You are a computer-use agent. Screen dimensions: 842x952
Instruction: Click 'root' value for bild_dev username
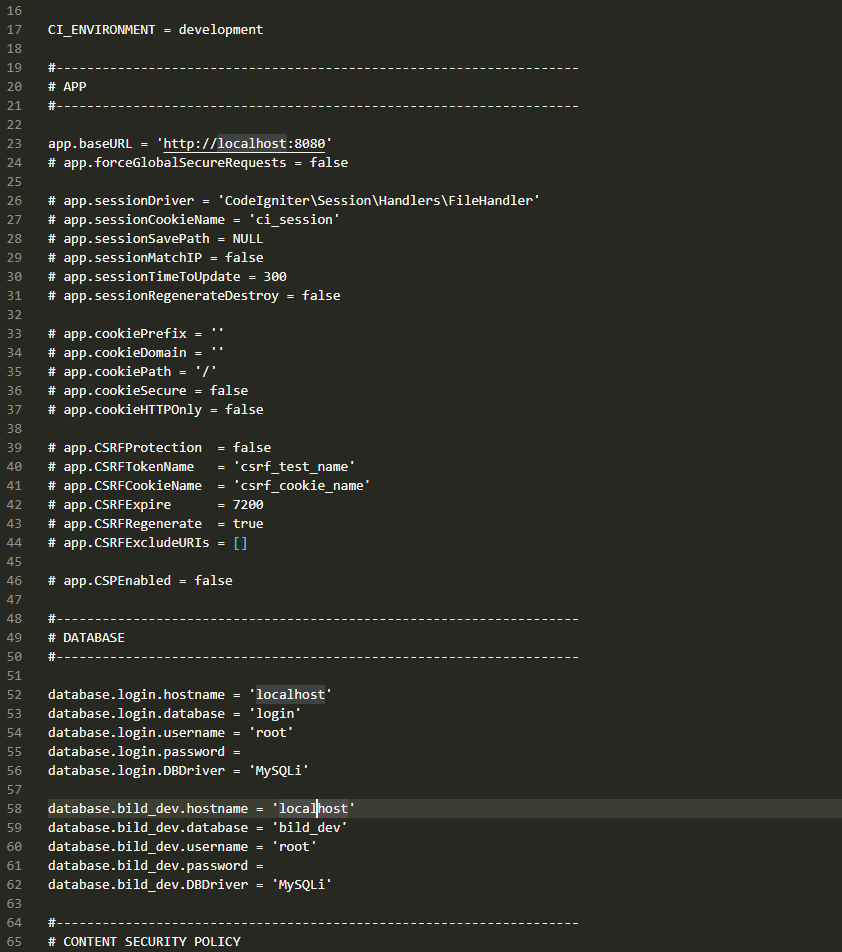(x=294, y=846)
